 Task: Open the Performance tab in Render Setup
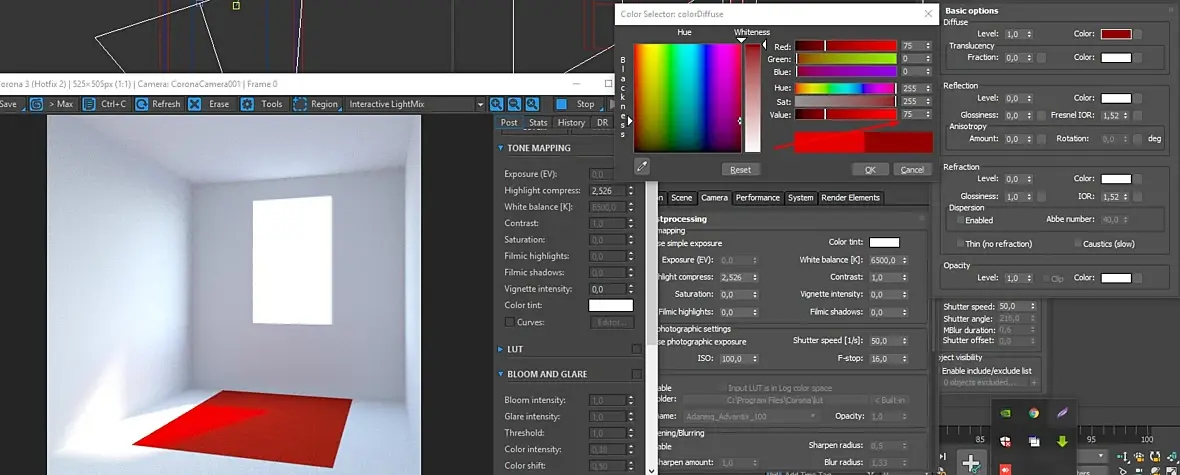pos(757,198)
